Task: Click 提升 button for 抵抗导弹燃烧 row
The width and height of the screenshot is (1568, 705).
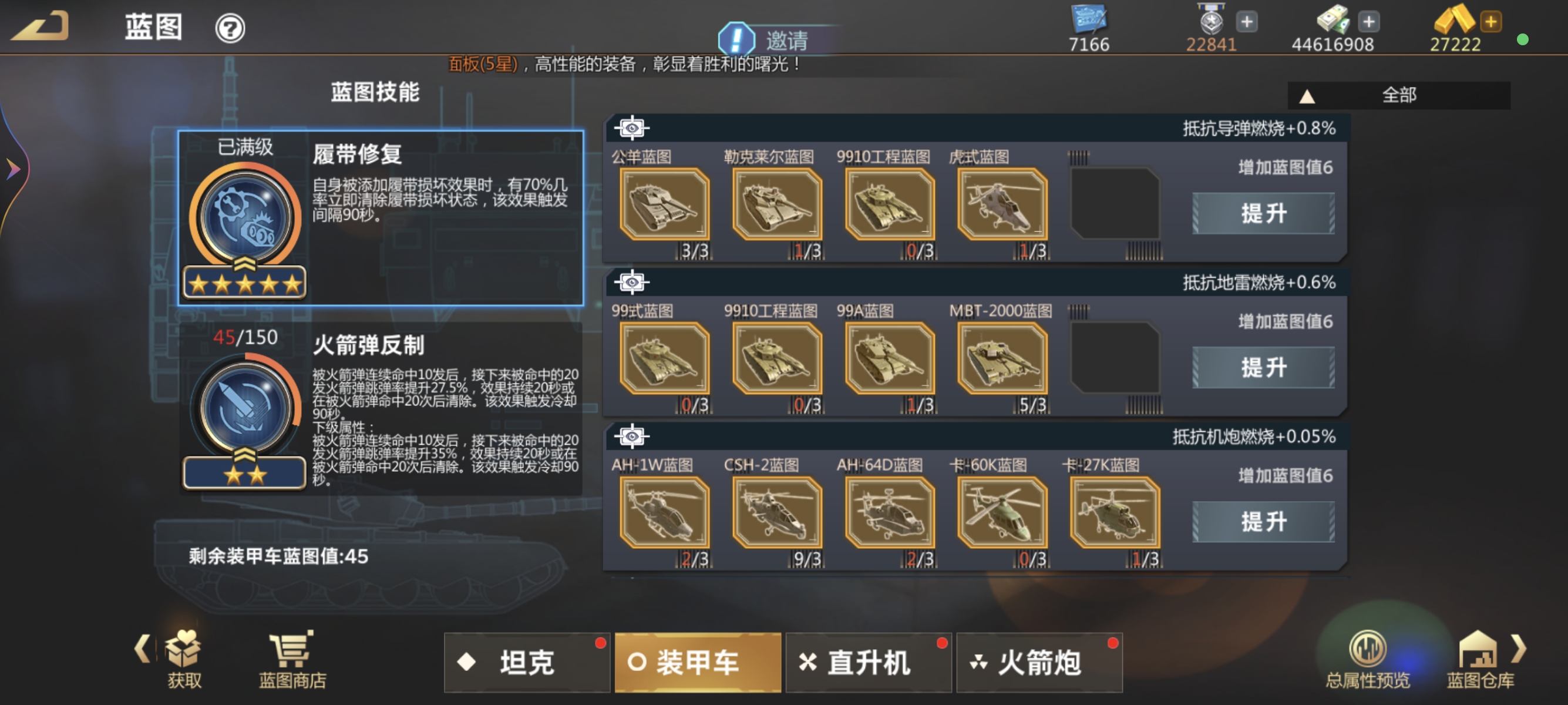Action: coord(1264,213)
